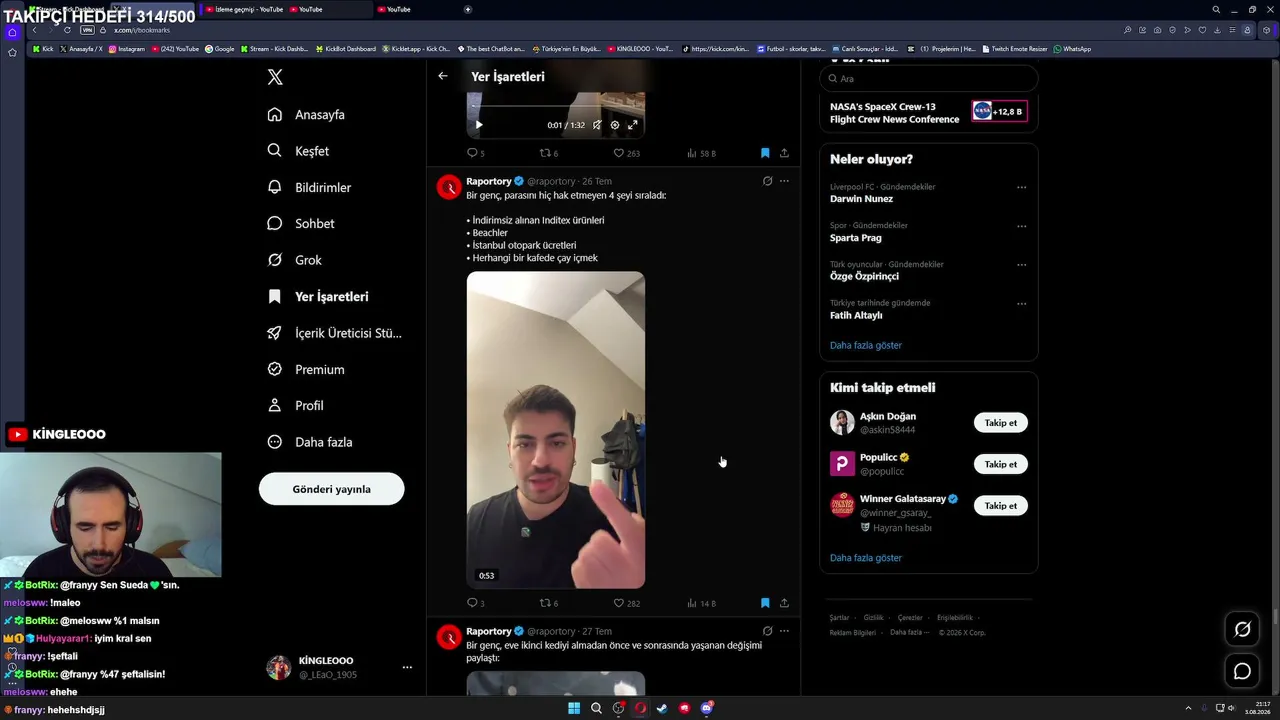Follow Aşkın Doğan with Takip et
The image size is (1280, 720).
1000,423
